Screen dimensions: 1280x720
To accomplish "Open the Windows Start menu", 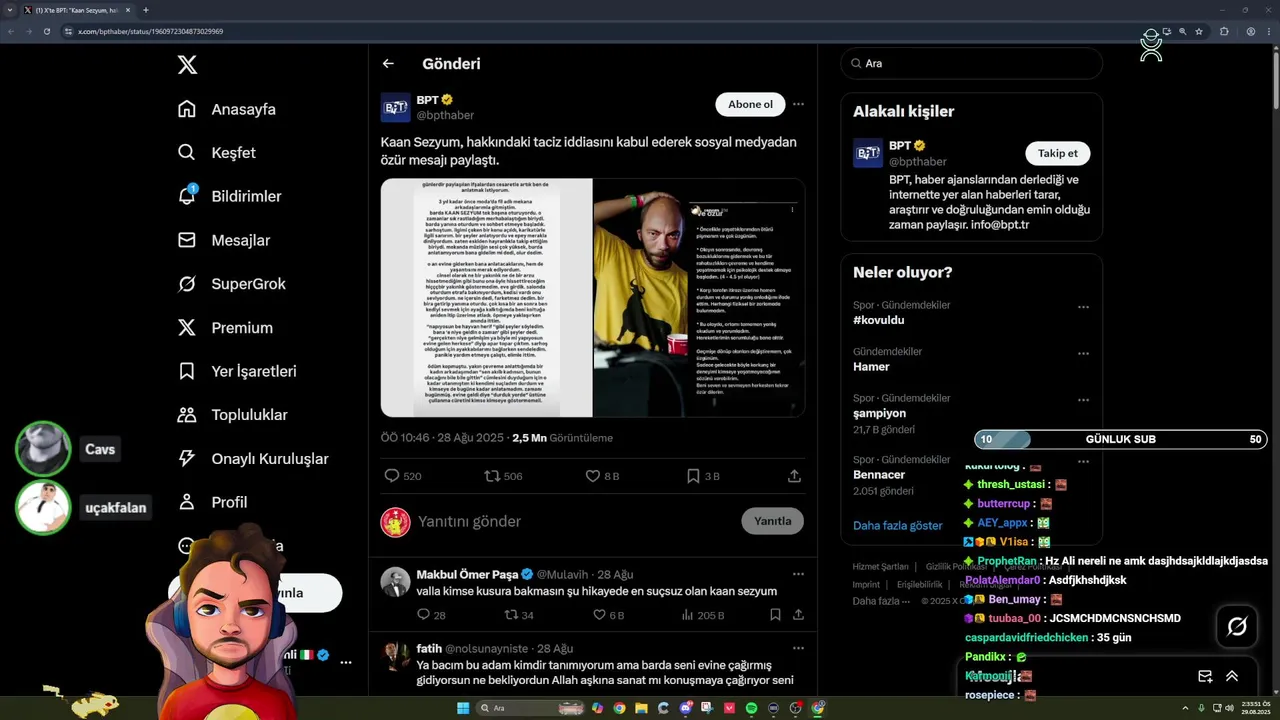I will click(463, 708).
